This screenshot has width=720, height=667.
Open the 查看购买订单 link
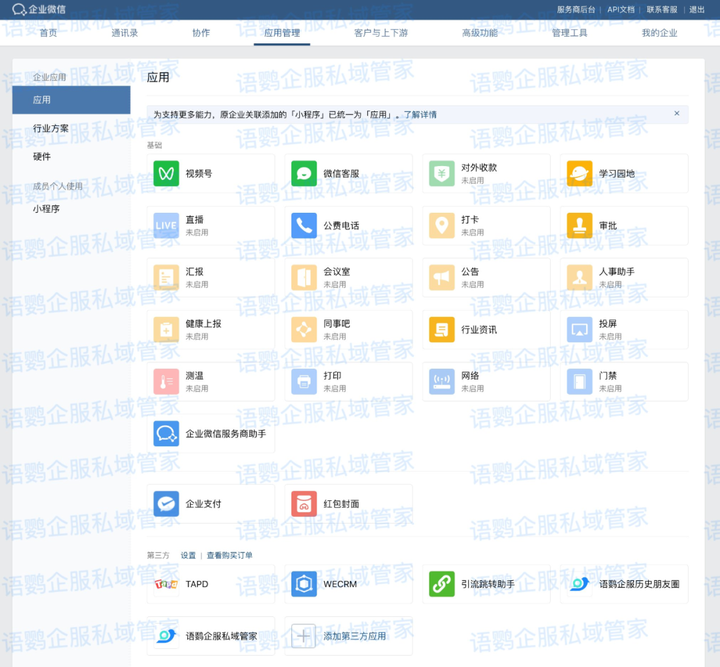point(229,555)
